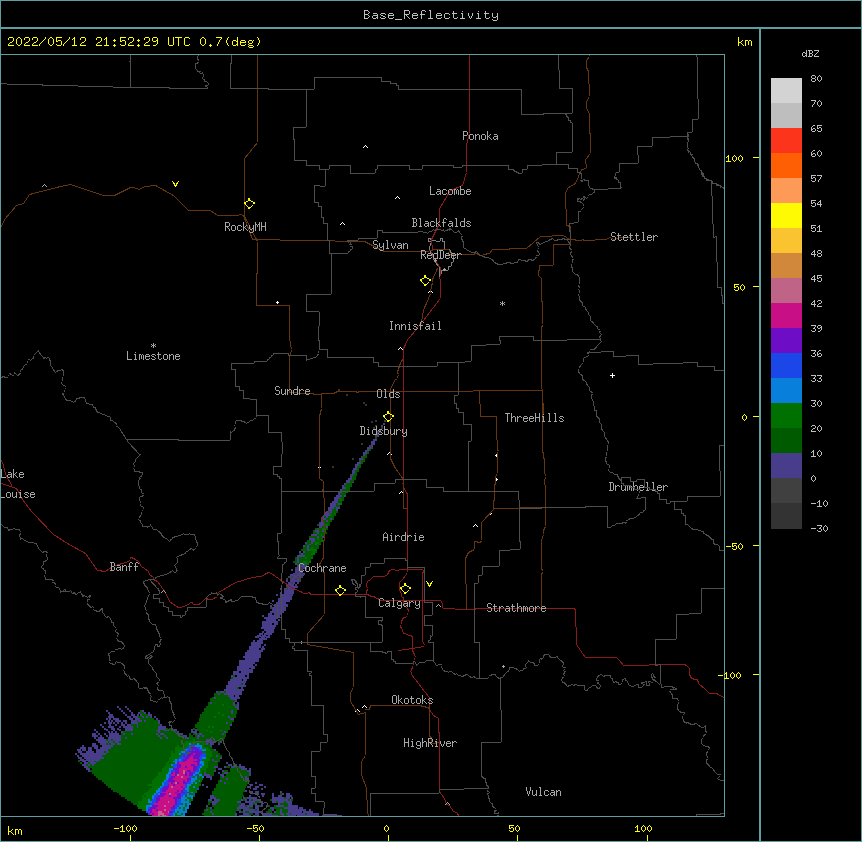The image size is (862, 842).
Task: Click the Ponoka city label
Action: pyautogui.click(x=480, y=136)
